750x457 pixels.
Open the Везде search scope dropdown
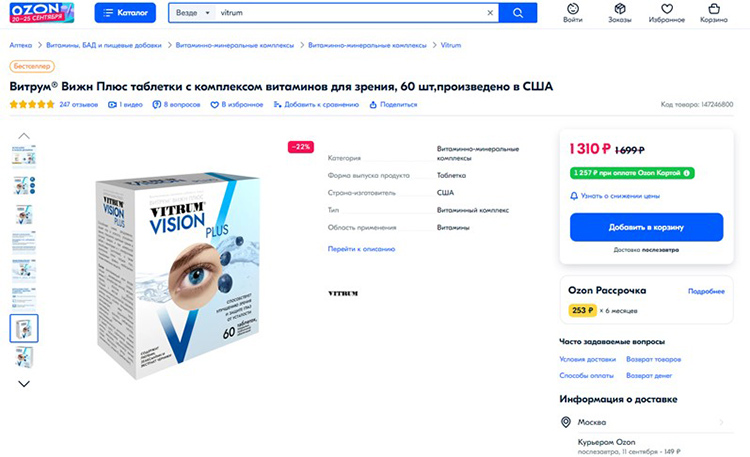[x=192, y=13]
